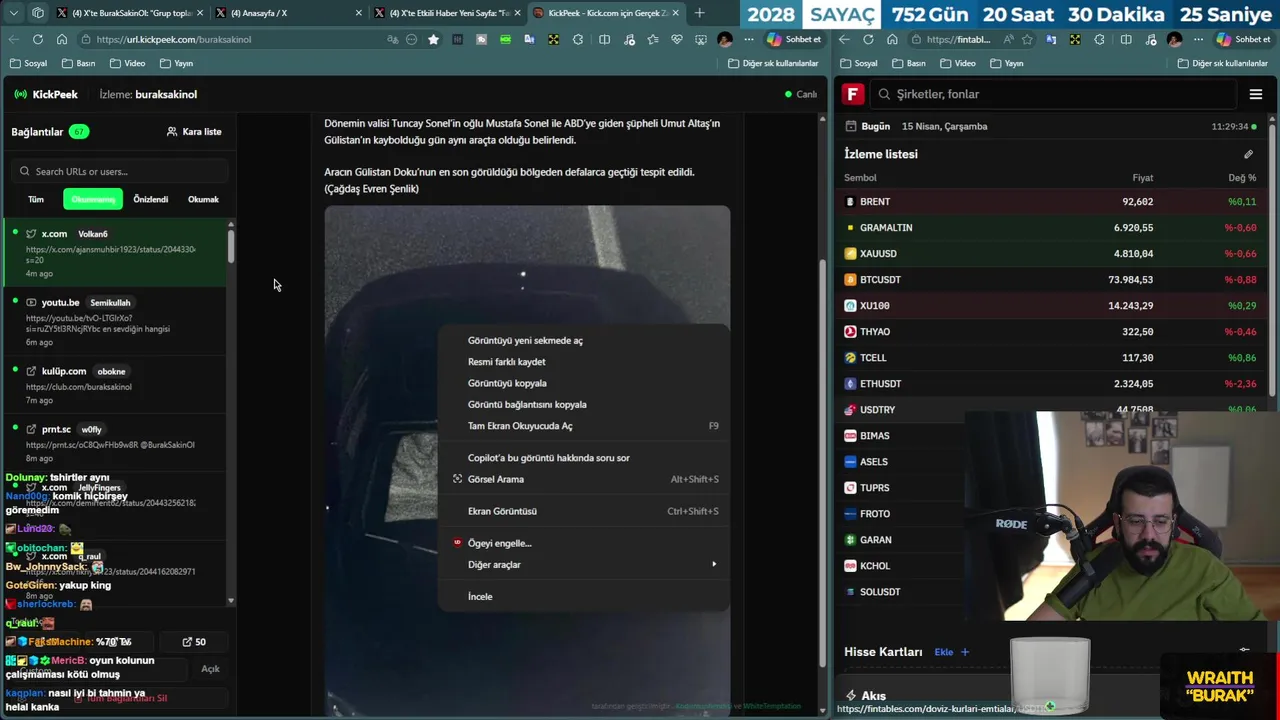Open left browser 'Sohbet et' Copilot button
Screen dimensions: 1280x720
(794, 39)
